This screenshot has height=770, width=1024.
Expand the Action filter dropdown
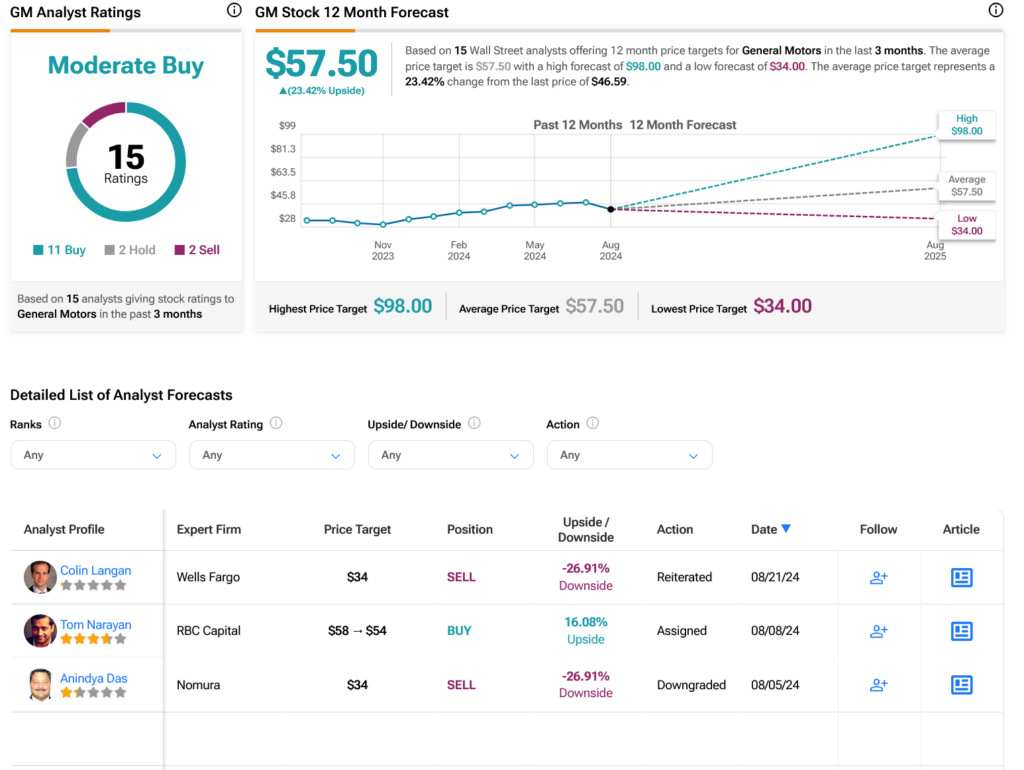[x=629, y=455]
